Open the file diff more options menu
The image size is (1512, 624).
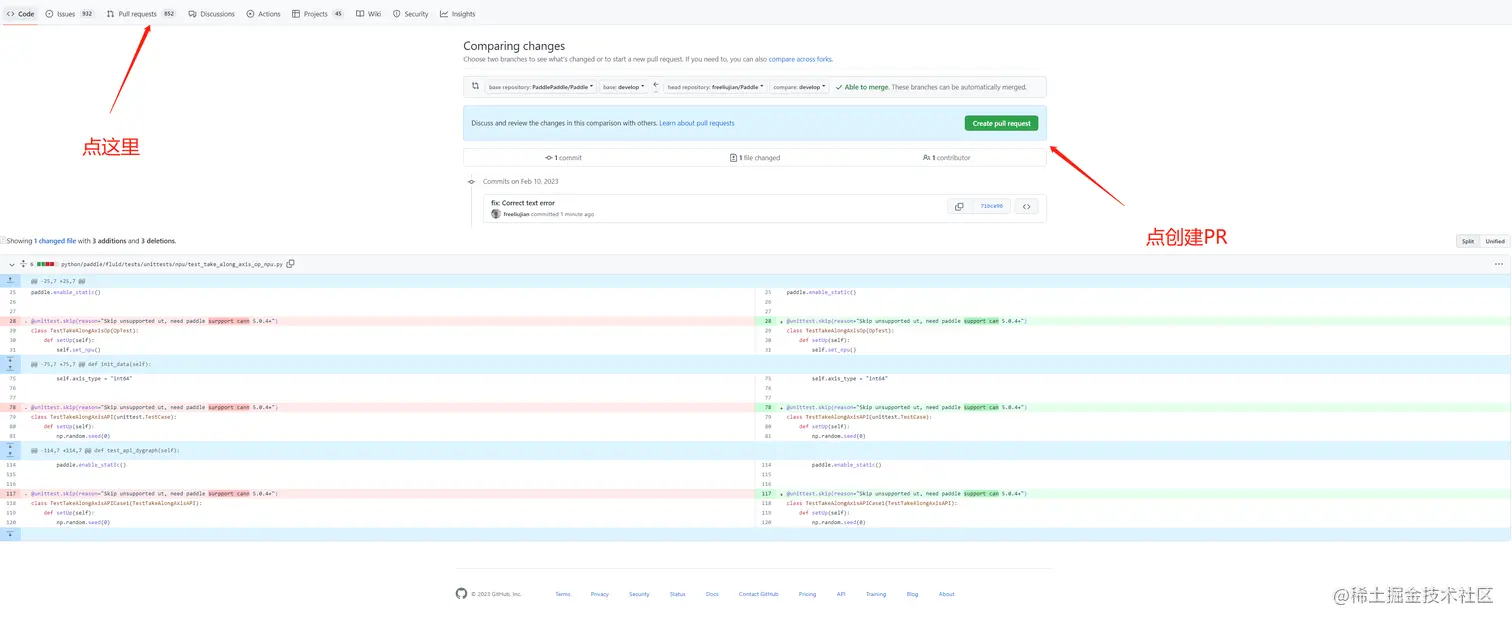click(x=1498, y=264)
